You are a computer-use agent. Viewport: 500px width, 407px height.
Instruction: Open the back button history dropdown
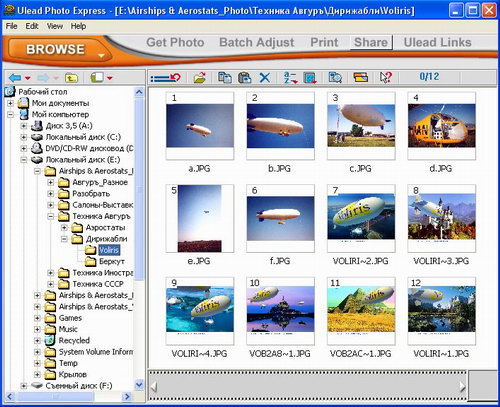coord(28,78)
